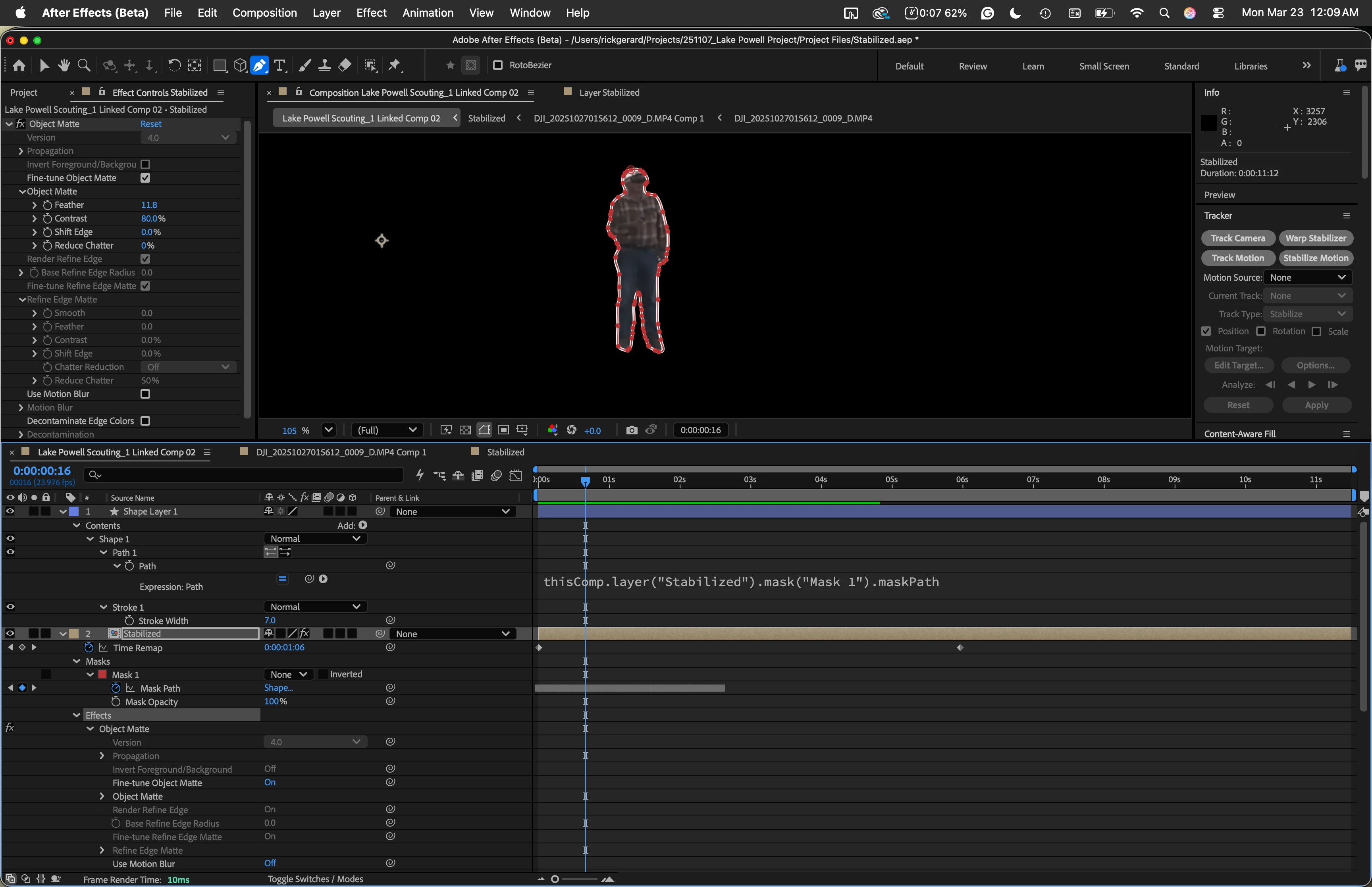
Task: Click Reset link for Object Matte
Action: click(x=151, y=124)
